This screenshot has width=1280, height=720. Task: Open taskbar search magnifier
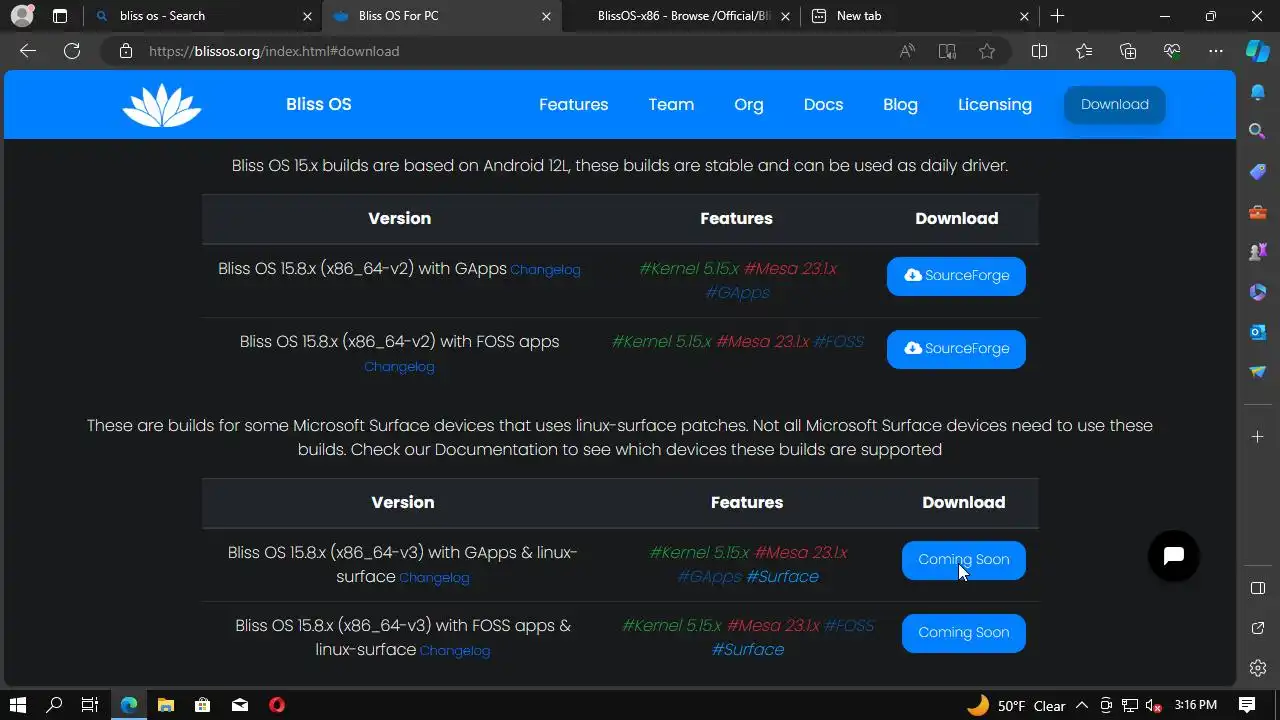pos(55,705)
